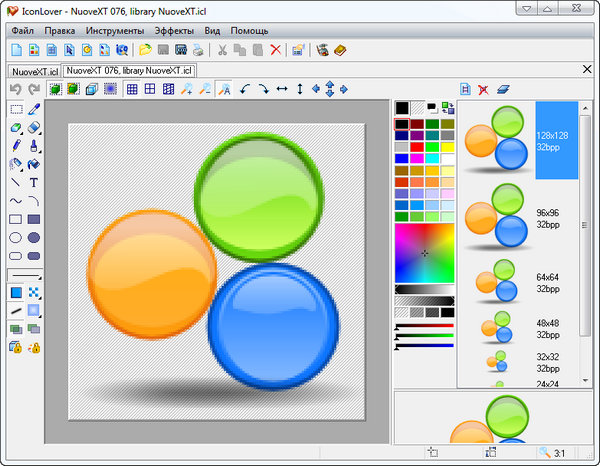Image resolution: width=600 pixels, height=466 pixels.
Task: Open the Инструменты menu
Action: click(x=114, y=30)
